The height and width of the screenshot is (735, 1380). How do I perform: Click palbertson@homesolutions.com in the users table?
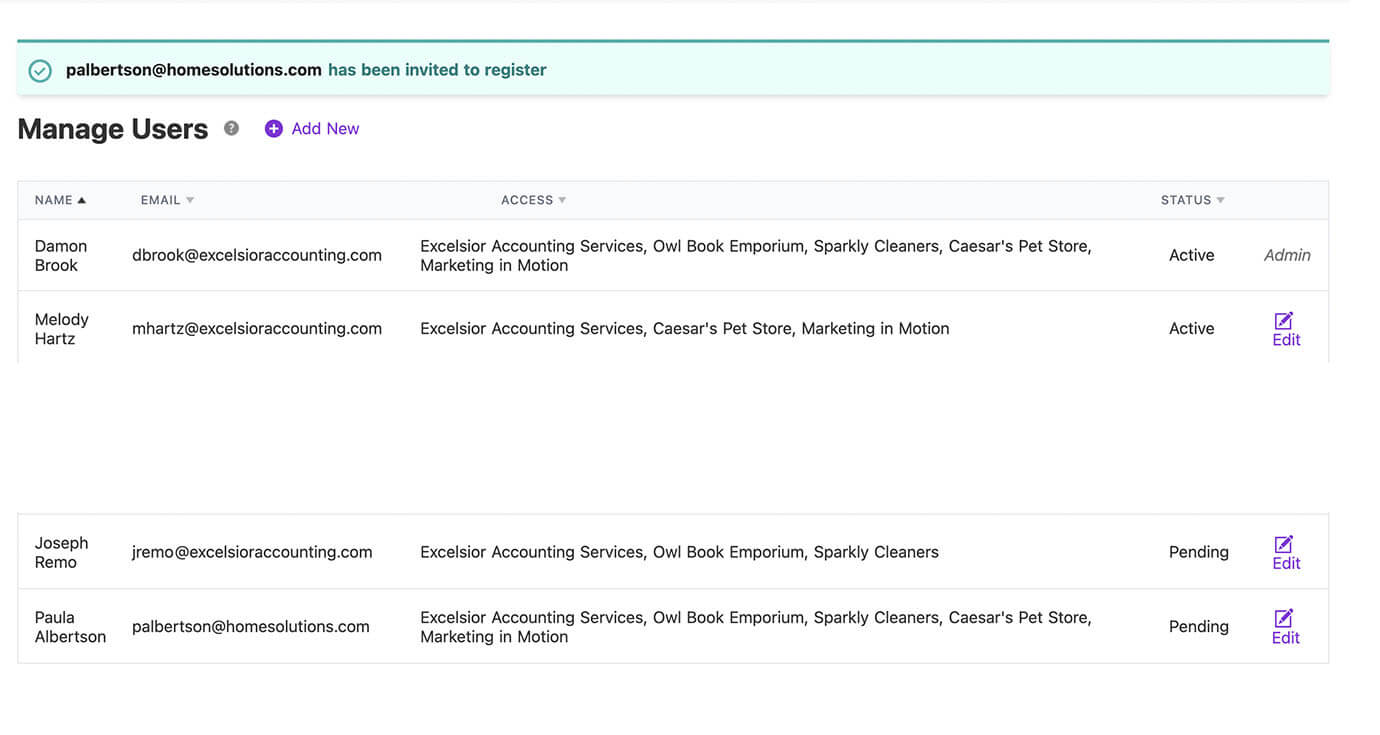(251, 627)
